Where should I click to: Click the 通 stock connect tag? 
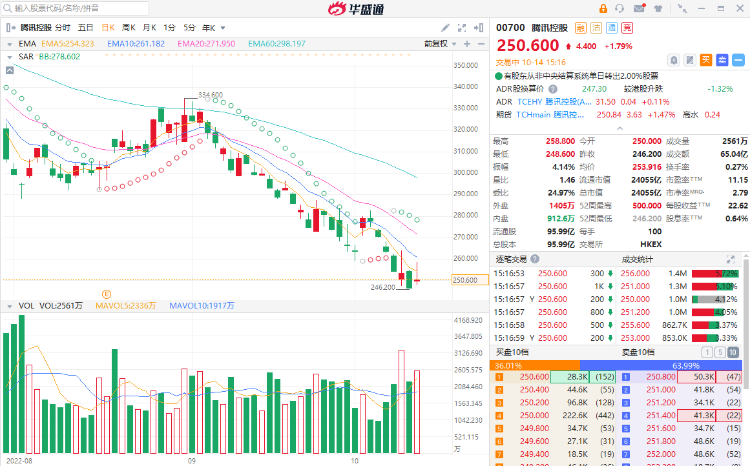pyautogui.click(x=612, y=28)
